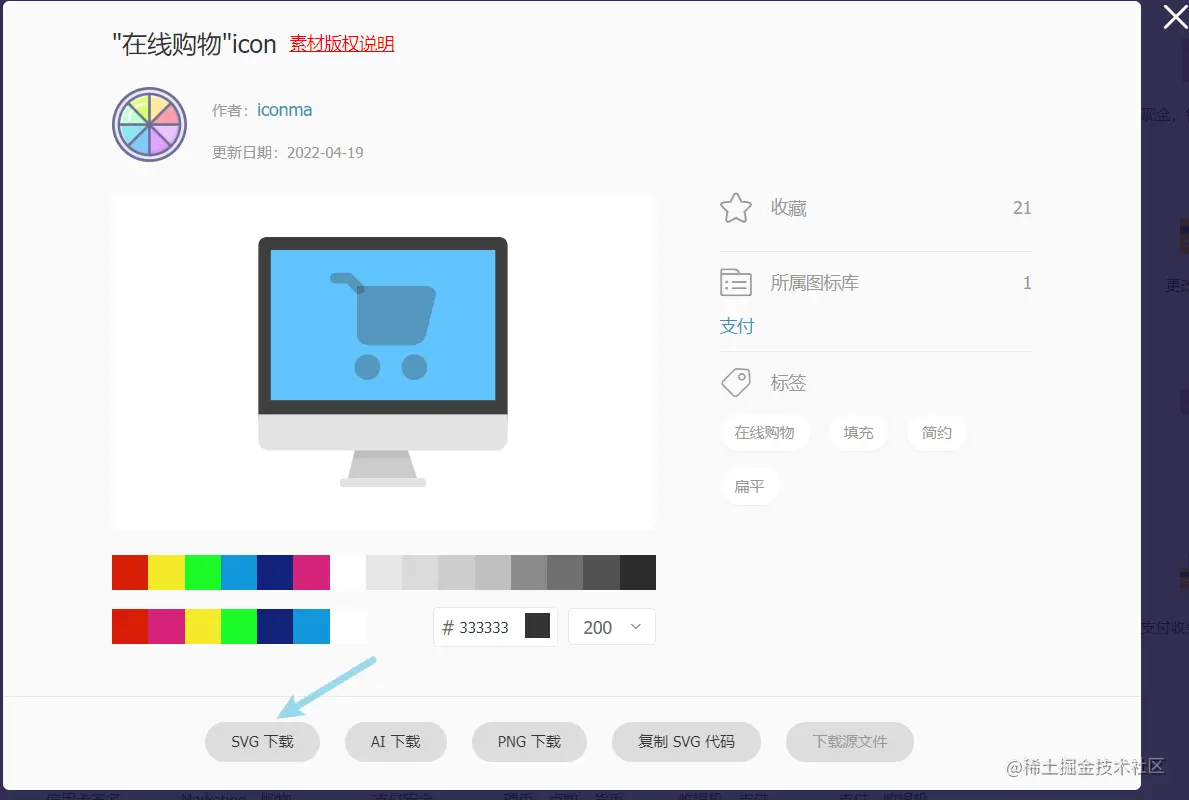
Task: Click the dark color preview square
Action: pyautogui.click(x=538, y=626)
